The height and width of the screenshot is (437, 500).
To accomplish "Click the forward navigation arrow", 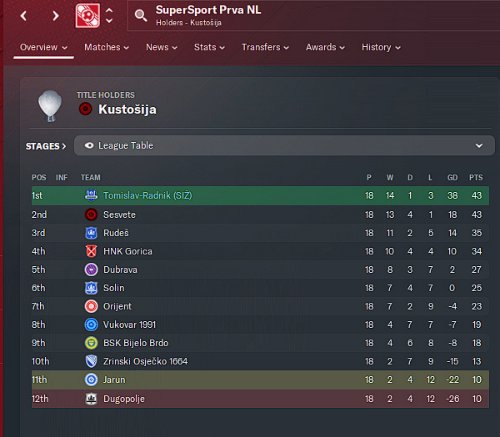I will pyautogui.click(x=55, y=15).
